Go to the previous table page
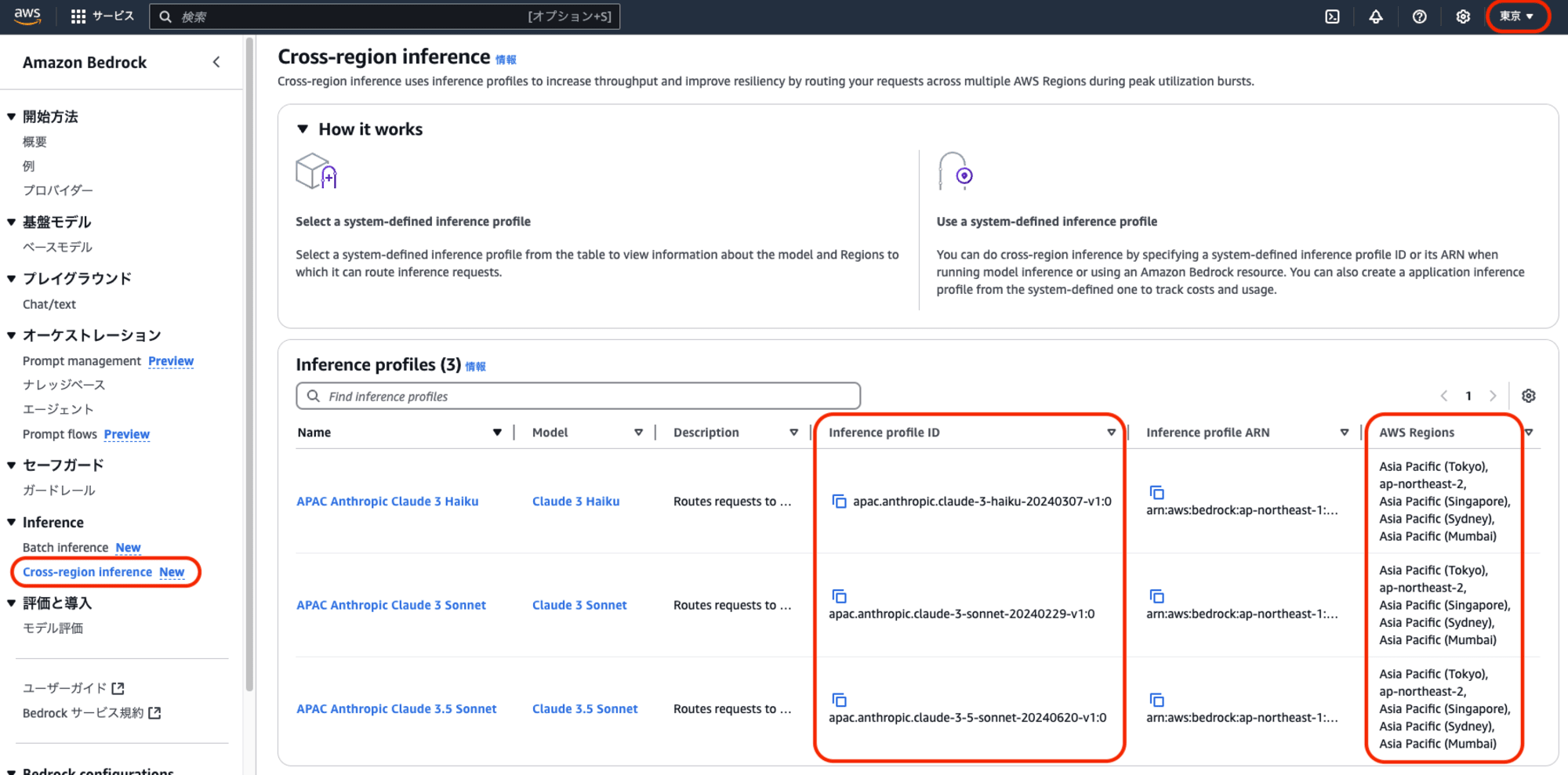Screen dimensions: 1568x775 click(x=1443, y=396)
